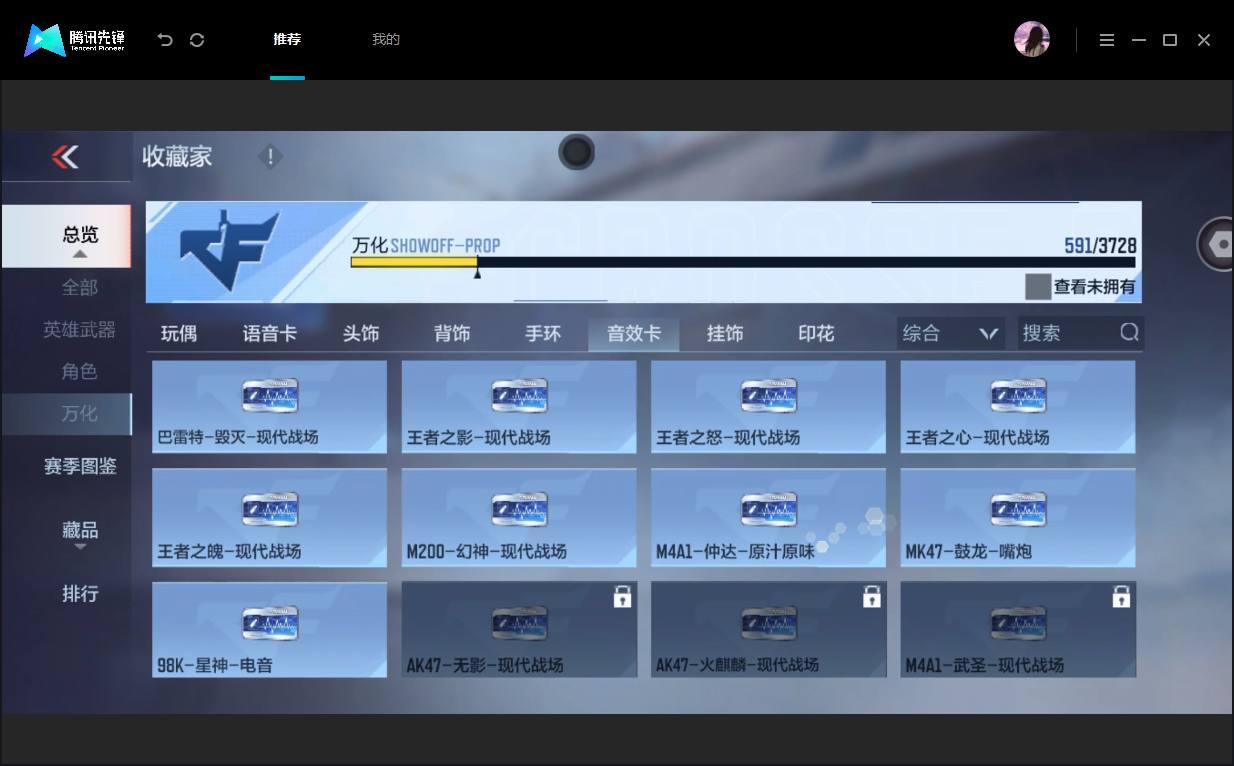Click sound card icon of 98K-星神
The height and width of the screenshot is (766, 1234).
(270, 623)
